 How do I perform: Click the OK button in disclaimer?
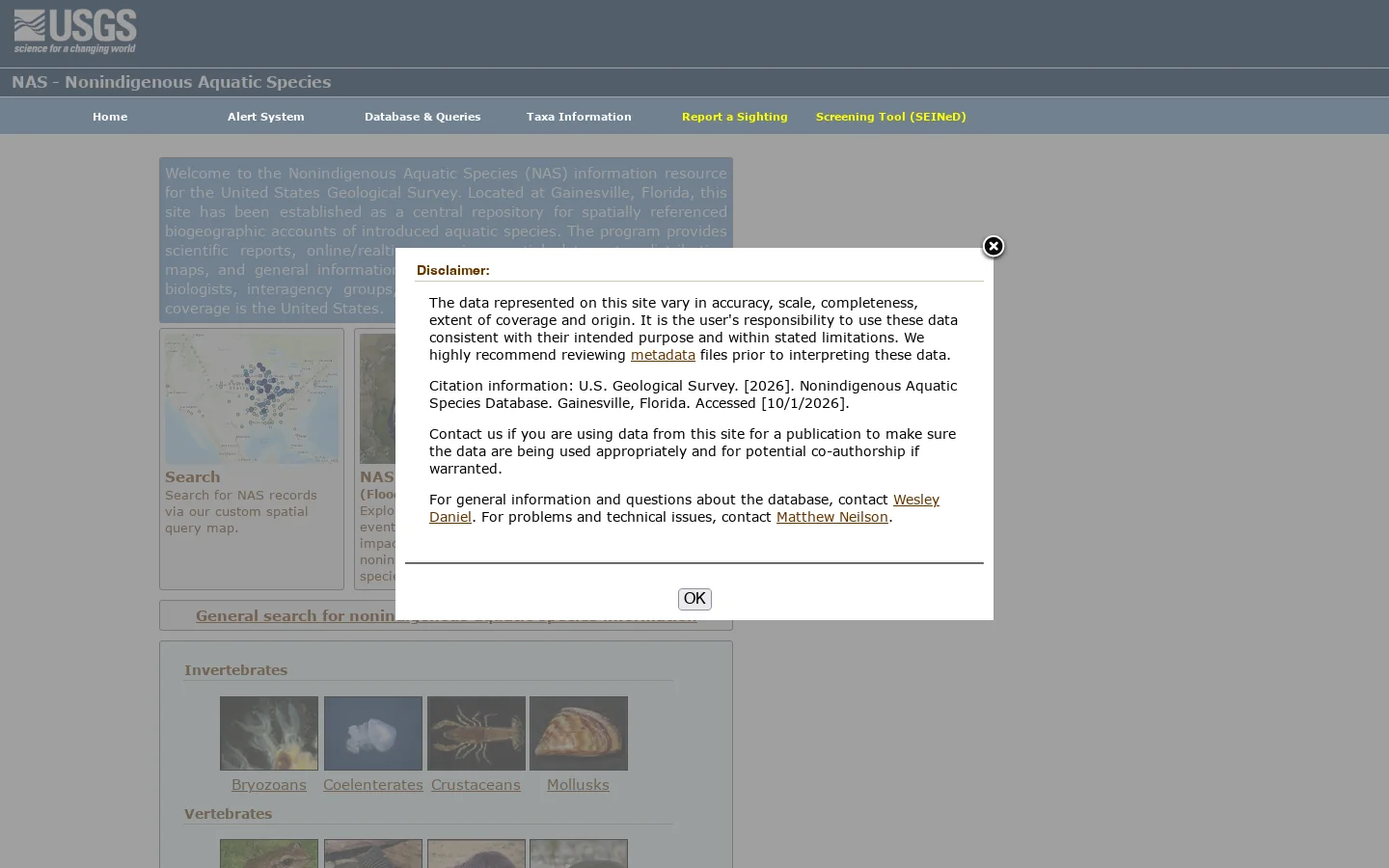pos(694,599)
